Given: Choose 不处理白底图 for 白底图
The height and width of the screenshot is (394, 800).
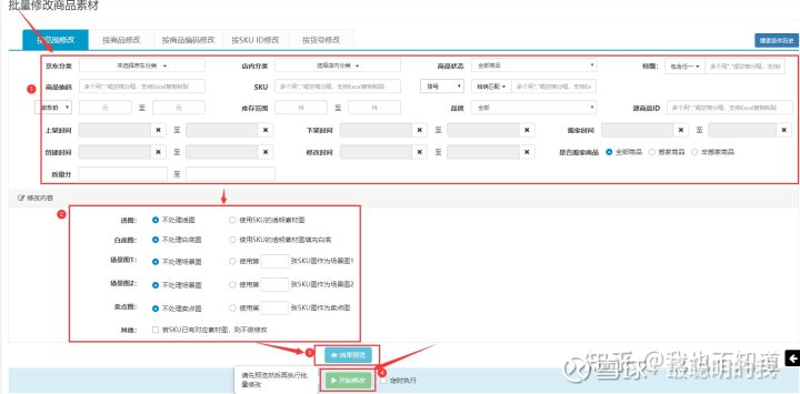Looking at the screenshot, I should pos(156,239).
